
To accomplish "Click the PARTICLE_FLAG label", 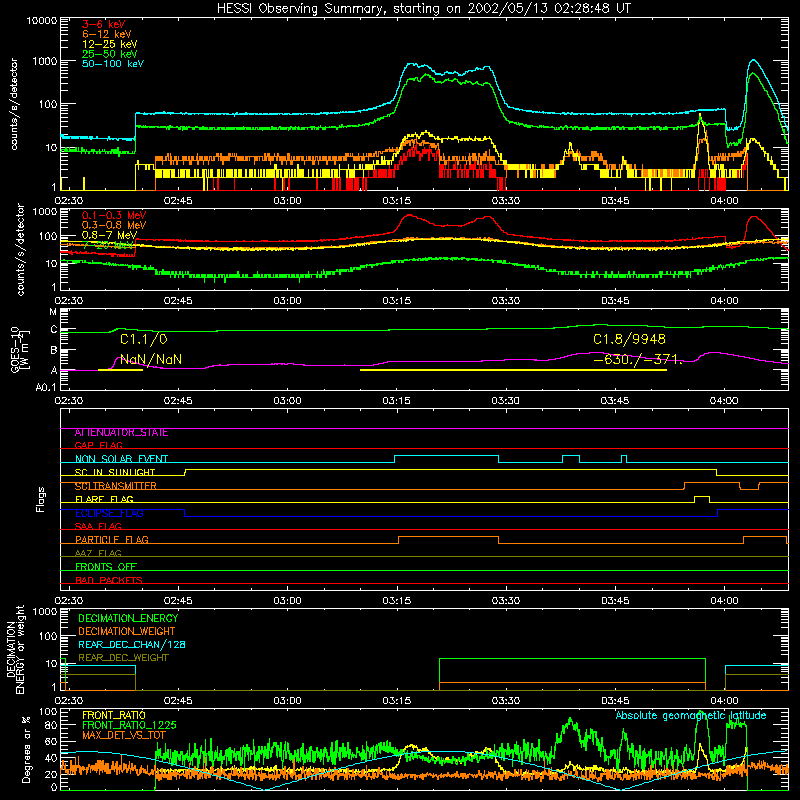I will (x=112, y=540).
